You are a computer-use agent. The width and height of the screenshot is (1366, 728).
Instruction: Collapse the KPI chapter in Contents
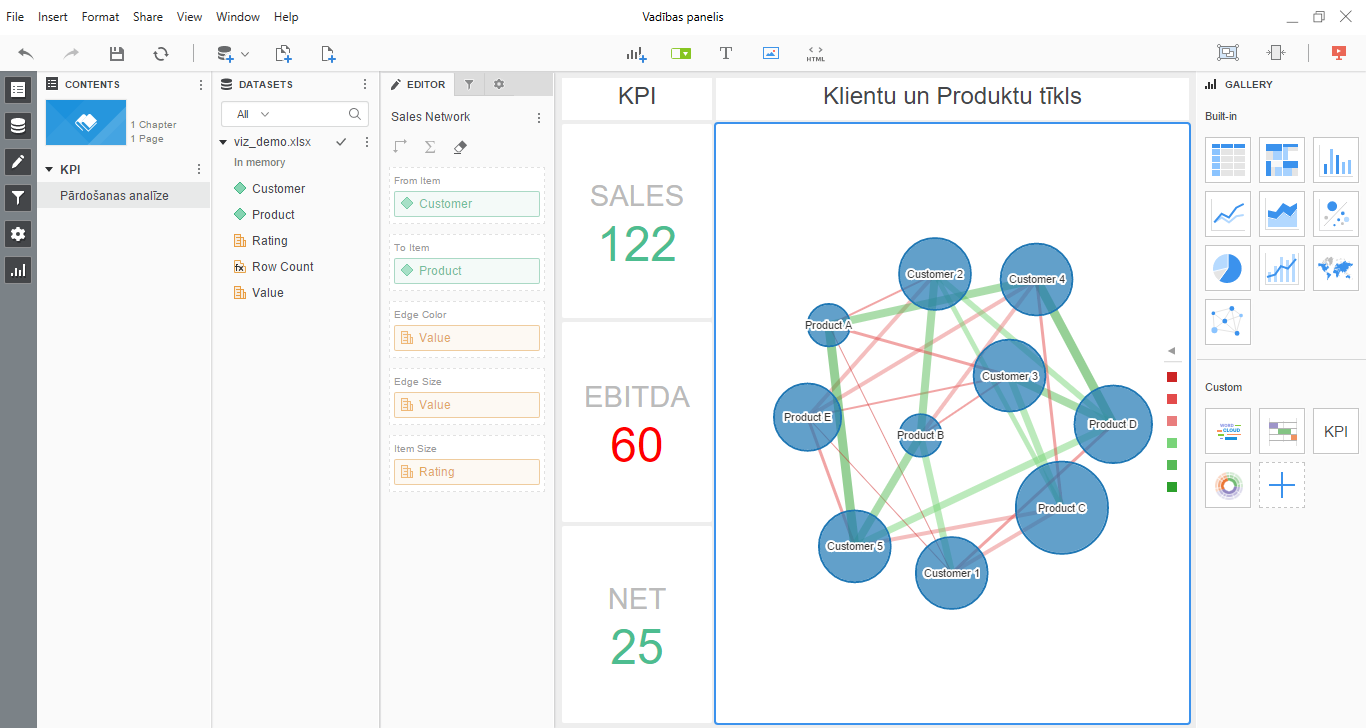point(49,170)
